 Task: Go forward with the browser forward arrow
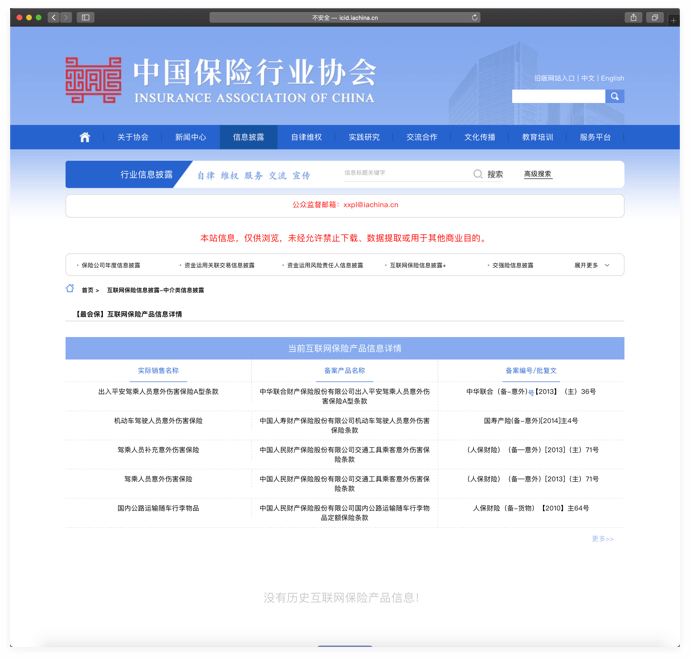click(66, 18)
